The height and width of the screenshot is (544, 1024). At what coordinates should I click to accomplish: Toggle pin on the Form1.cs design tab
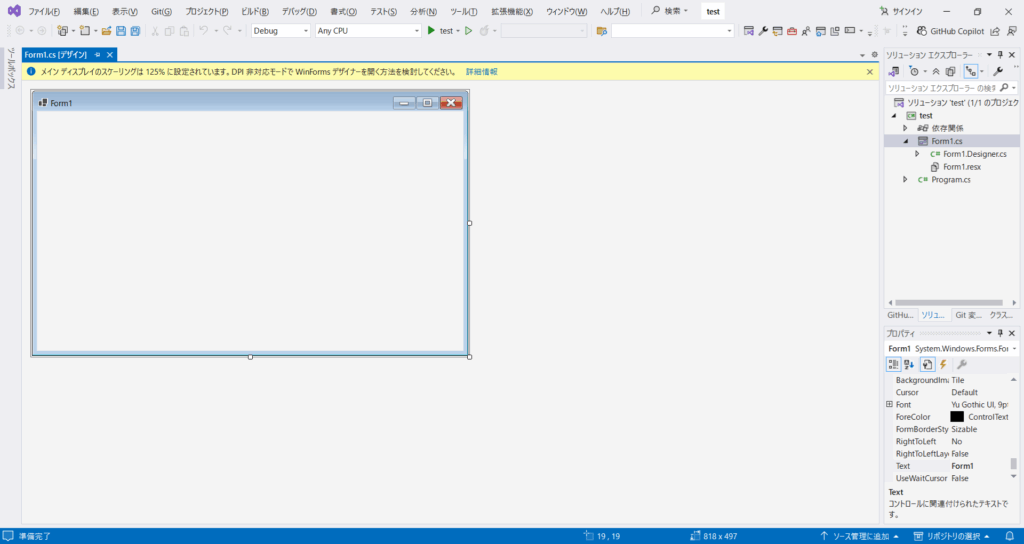[97, 55]
